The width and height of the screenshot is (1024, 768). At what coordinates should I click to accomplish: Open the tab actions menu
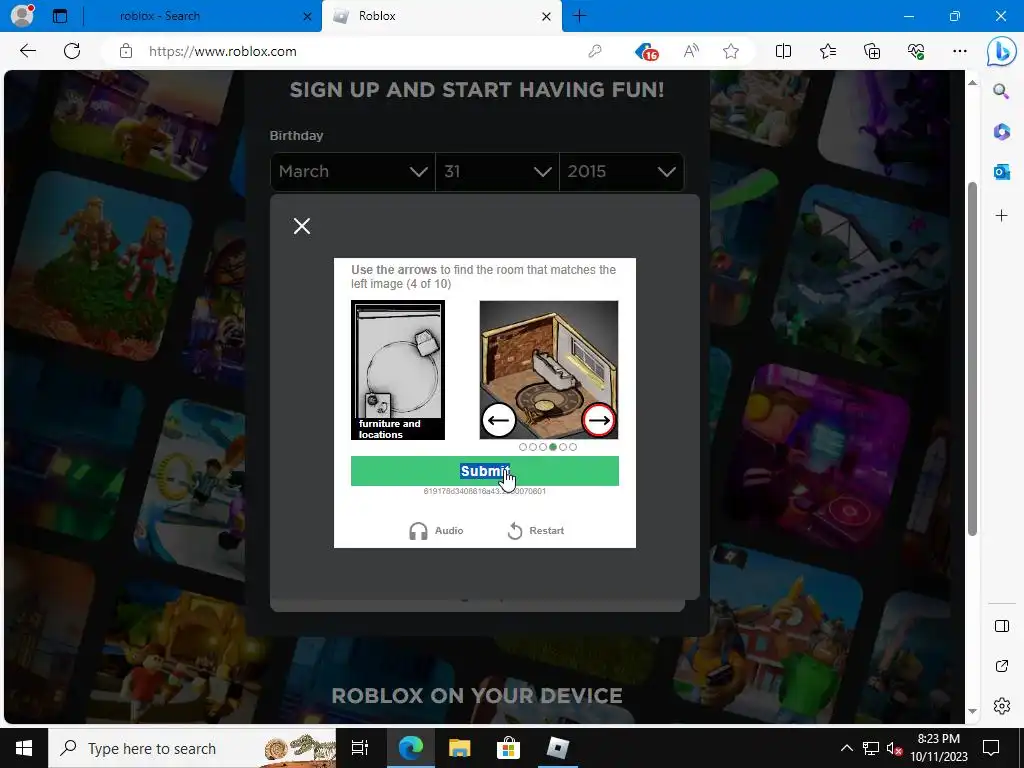(x=60, y=16)
